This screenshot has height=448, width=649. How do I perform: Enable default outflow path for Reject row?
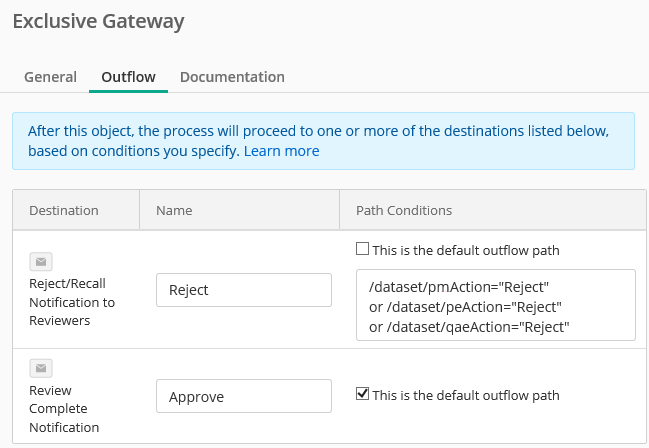coord(362,249)
